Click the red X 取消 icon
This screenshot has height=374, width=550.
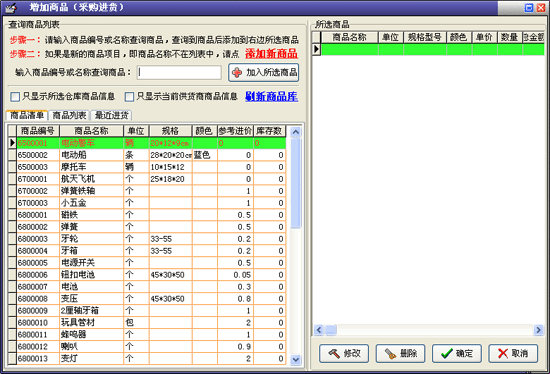503,353
